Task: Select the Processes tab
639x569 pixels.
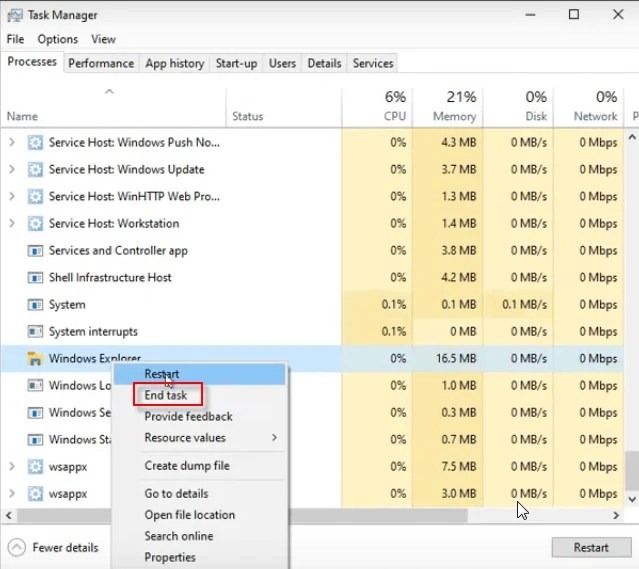Action: tap(32, 62)
